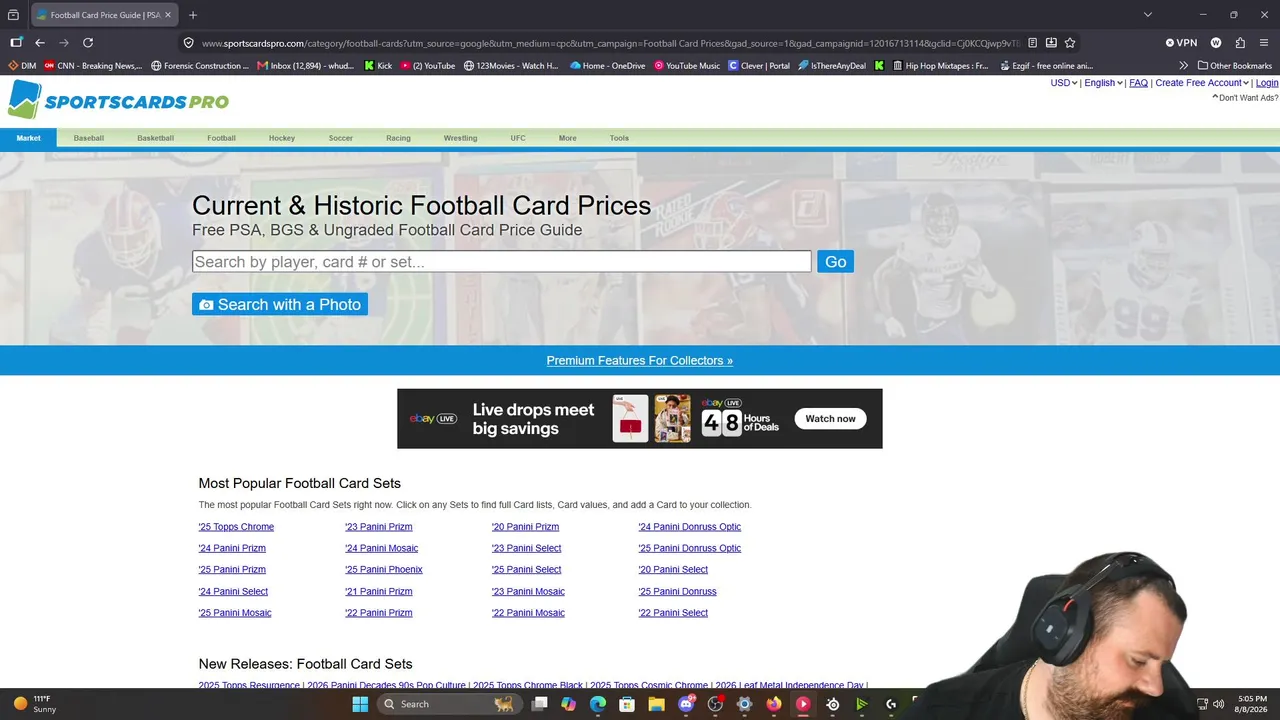The width and height of the screenshot is (1280, 720).
Task: Open the '20 Panini Prizm set link
Action: [x=525, y=527]
